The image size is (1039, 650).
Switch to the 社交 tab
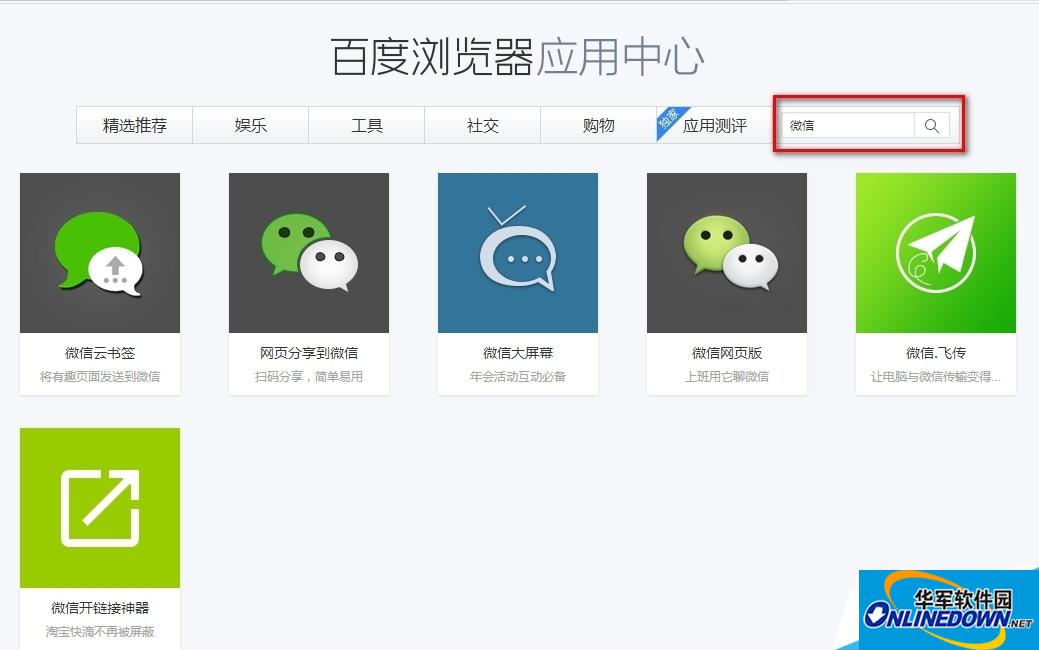[x=482, y=125]
